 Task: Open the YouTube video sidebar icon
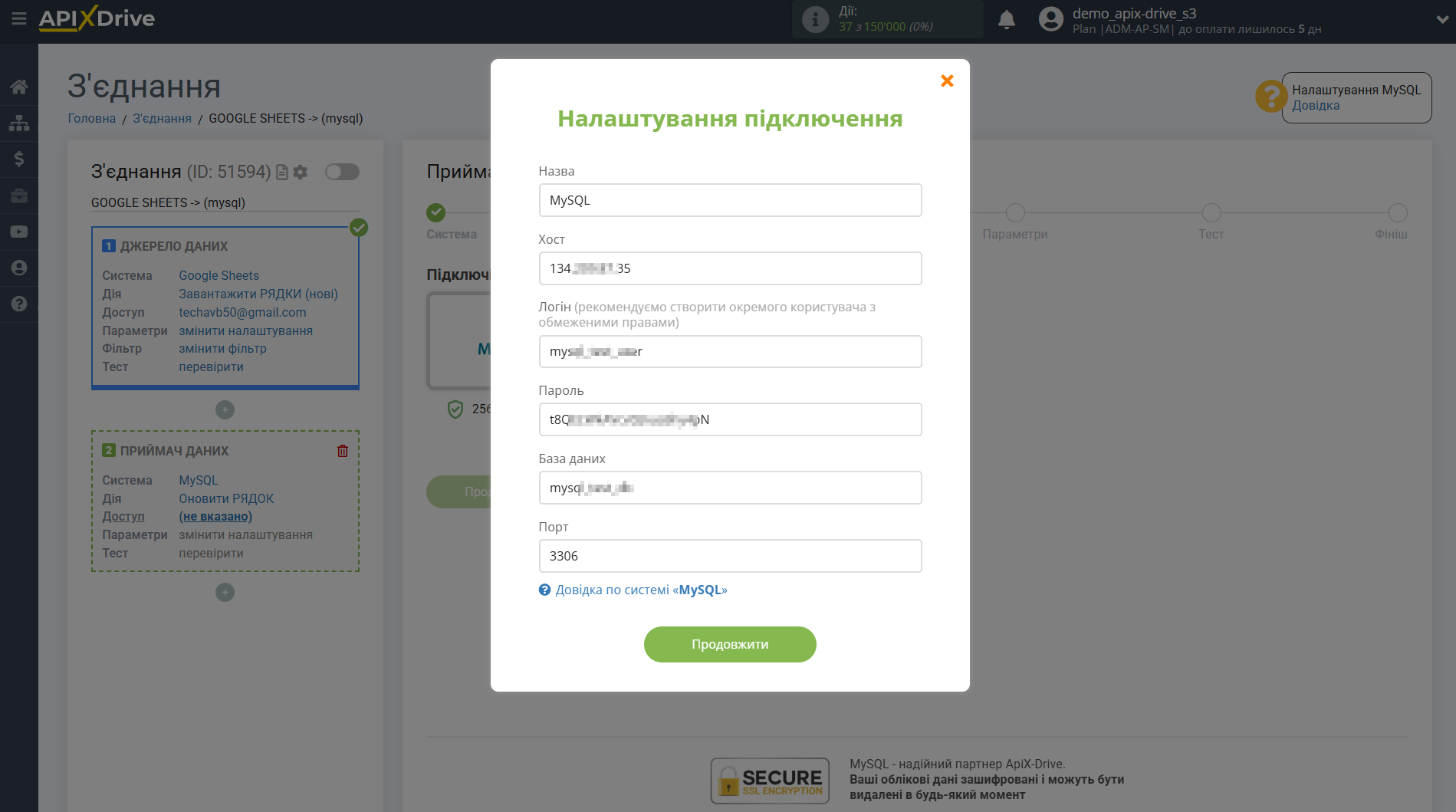tap(19, 232)
